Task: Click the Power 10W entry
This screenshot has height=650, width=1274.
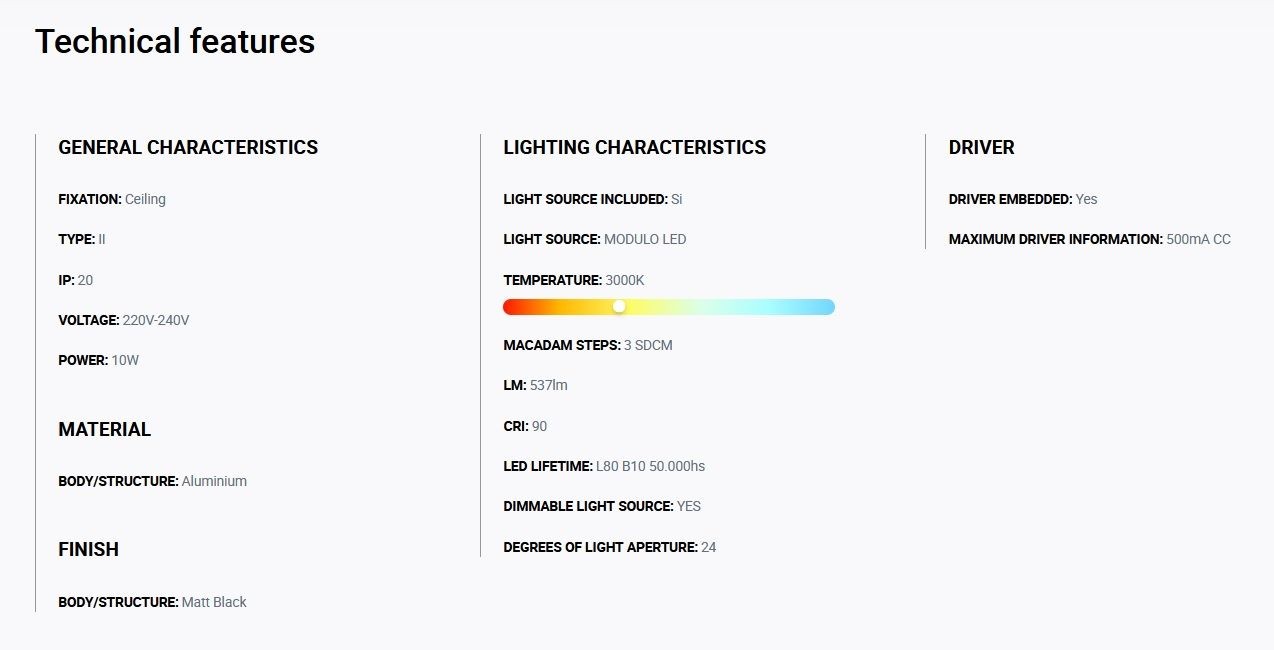Action: point(99,360)
